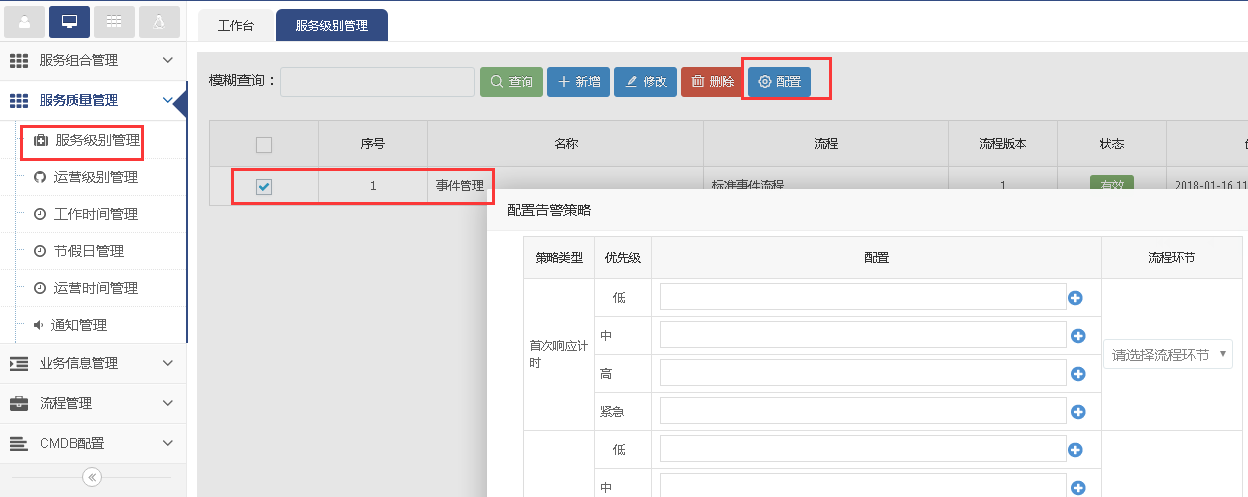The width and height of the screenshot is (1248, 497).
Task: Open 运营级别管理 in sidebar
Action: point(95,177)
